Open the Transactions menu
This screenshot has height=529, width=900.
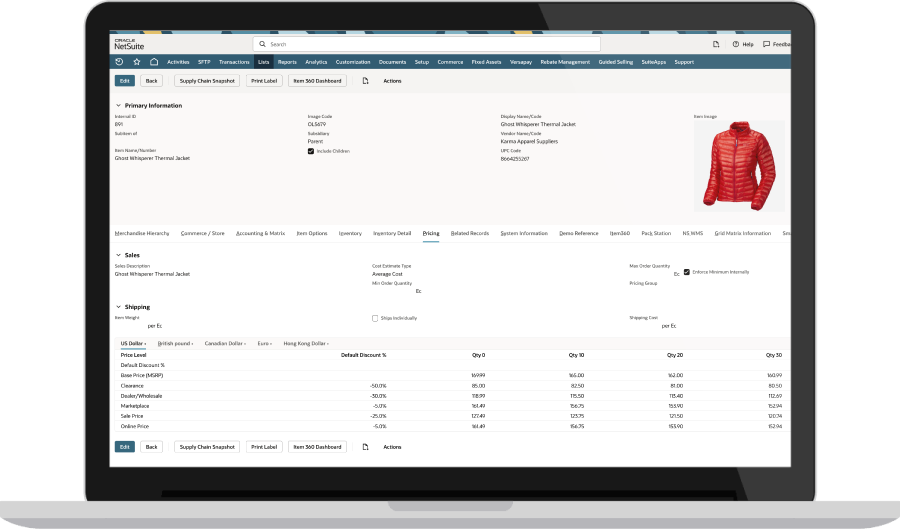pyautogui.click(x=234, y=62)
